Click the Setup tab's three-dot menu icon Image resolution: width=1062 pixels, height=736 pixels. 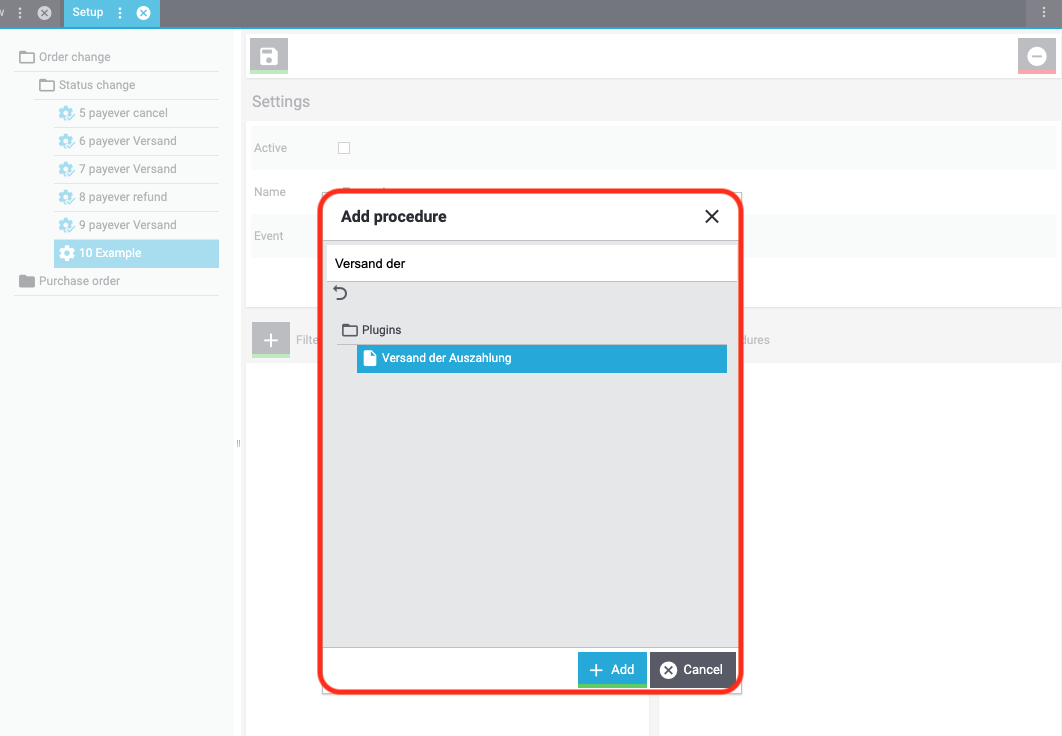pyautogui.click(x=120, y=13)
